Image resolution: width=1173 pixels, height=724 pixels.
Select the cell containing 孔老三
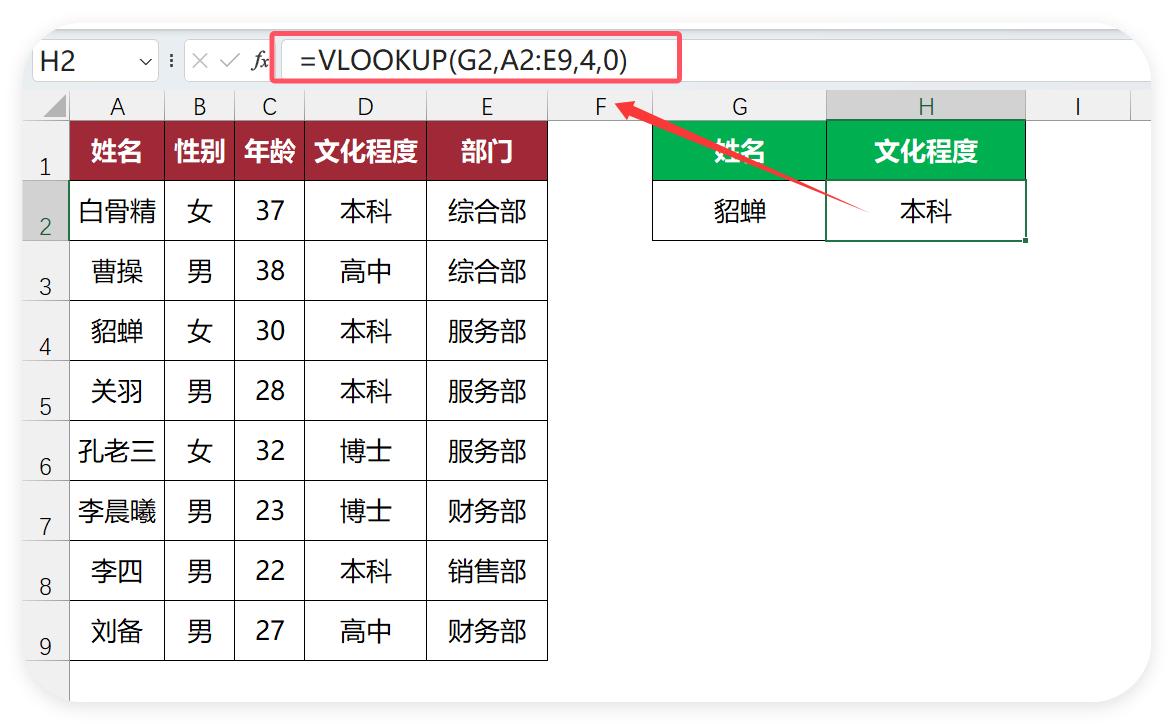coord(117,450)
